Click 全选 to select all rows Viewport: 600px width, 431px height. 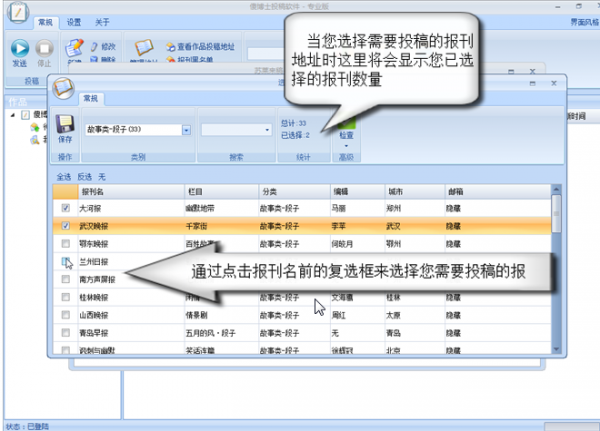(x=63, y=176)
